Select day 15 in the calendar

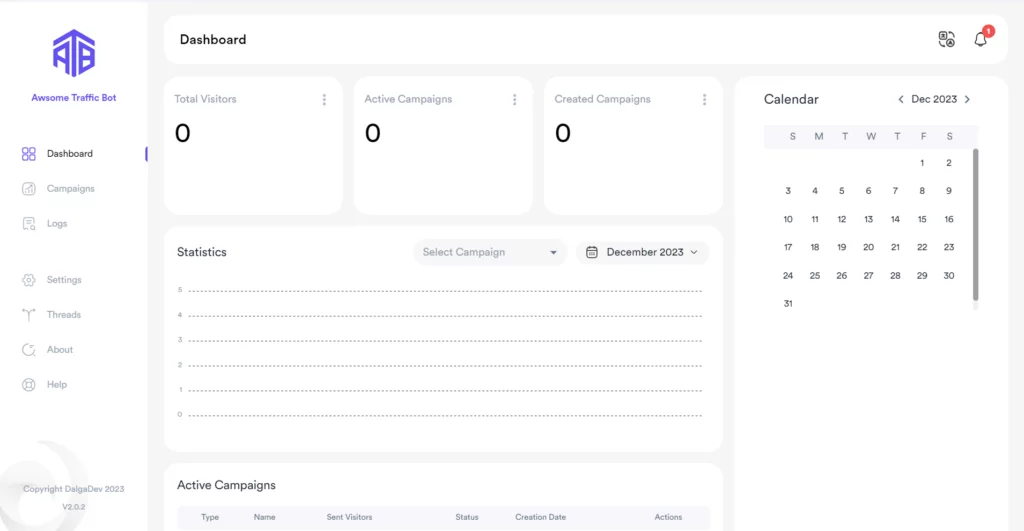[x=922, y=219]
